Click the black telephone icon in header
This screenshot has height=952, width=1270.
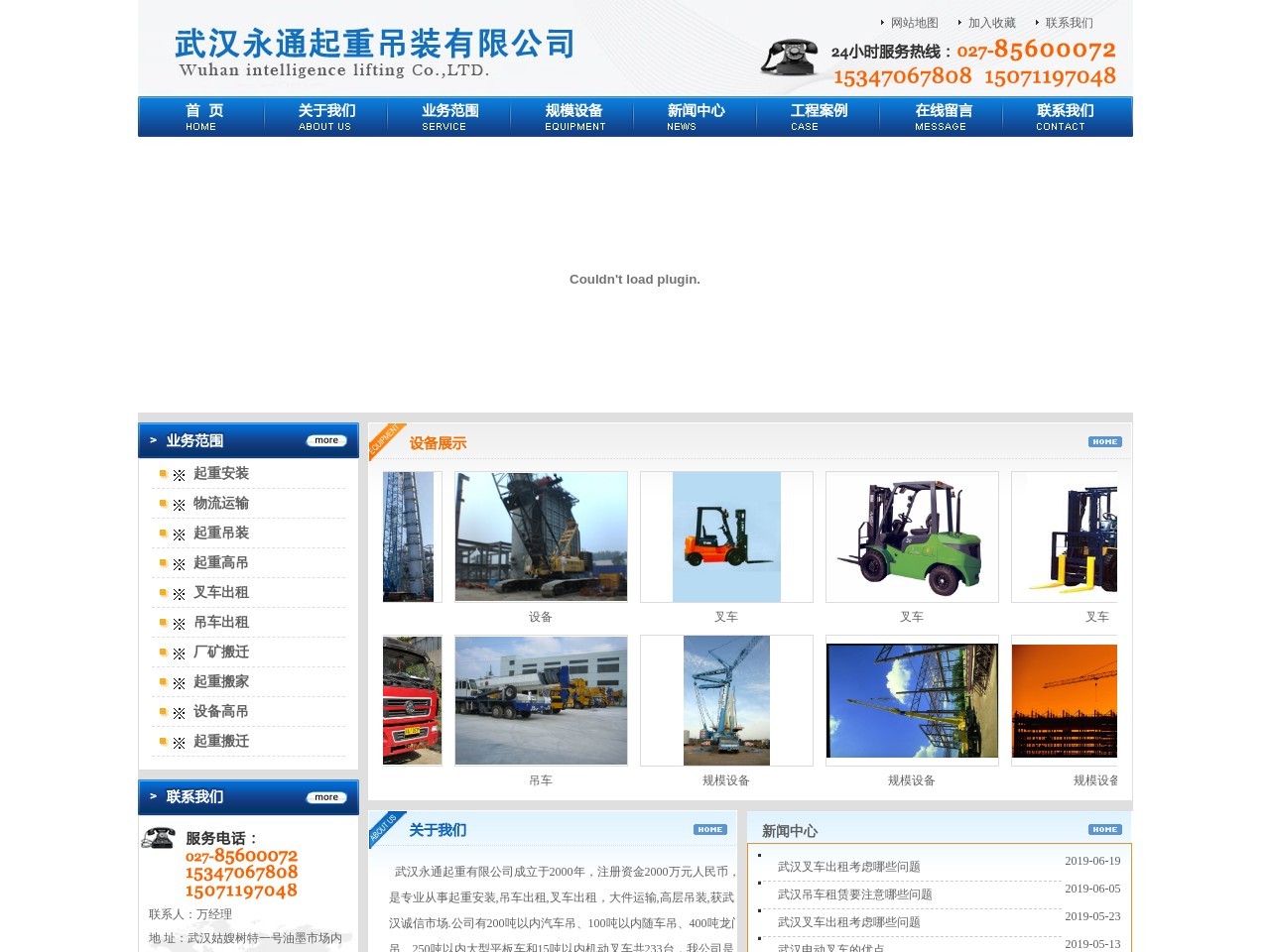click(x=789, y=58)
